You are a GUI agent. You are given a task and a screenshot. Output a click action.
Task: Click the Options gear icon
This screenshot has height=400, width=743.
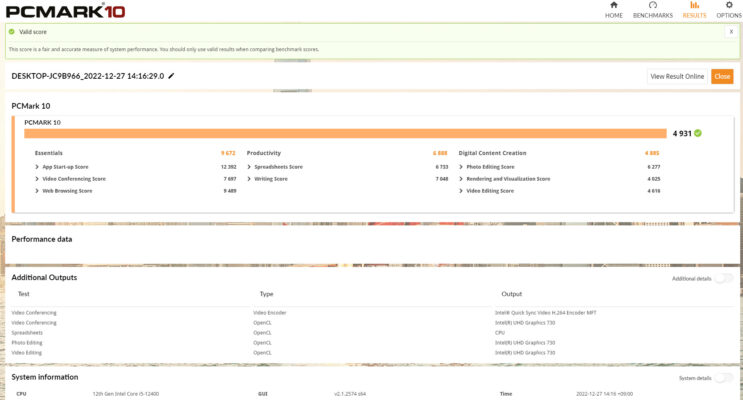(x=729, y=5)
